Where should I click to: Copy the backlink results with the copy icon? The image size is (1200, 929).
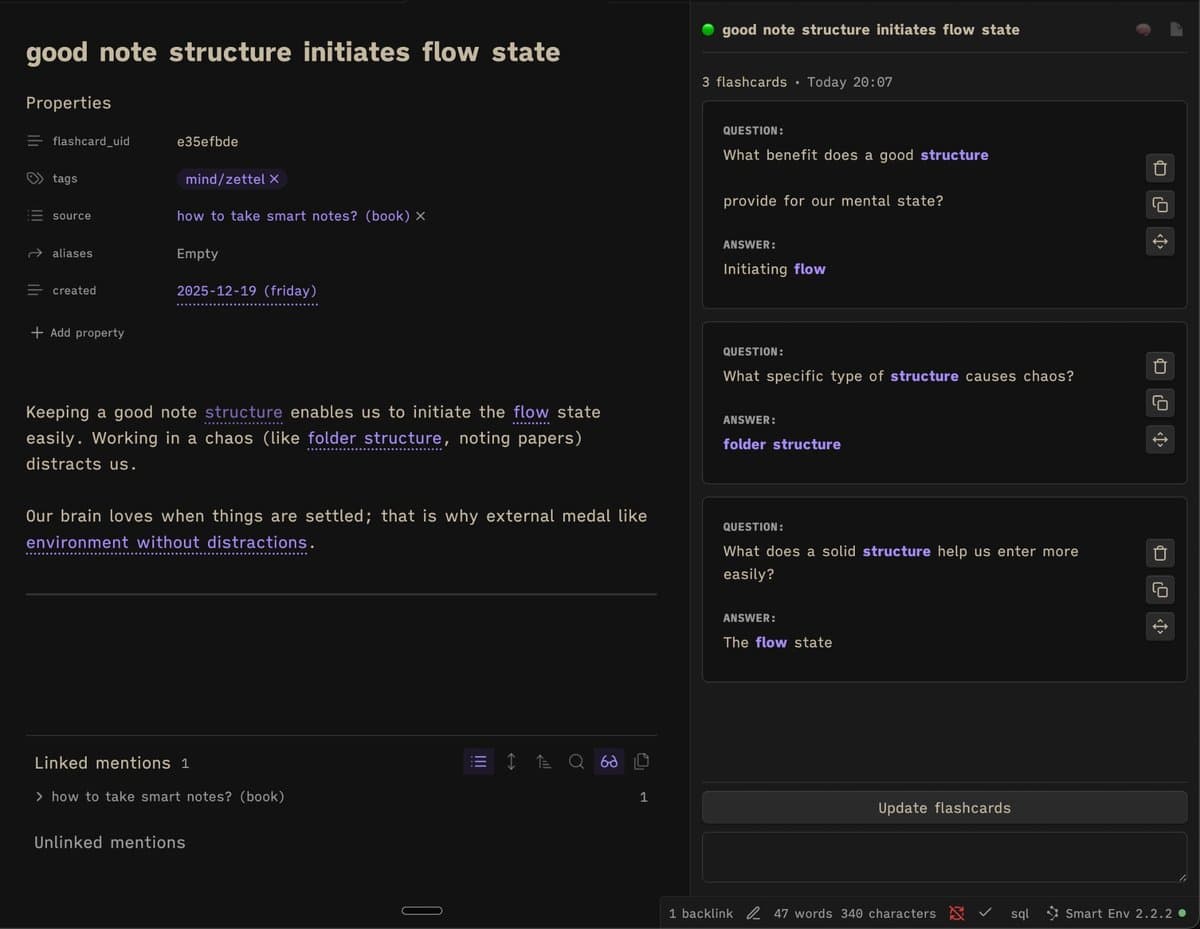[x=642, y=762]
